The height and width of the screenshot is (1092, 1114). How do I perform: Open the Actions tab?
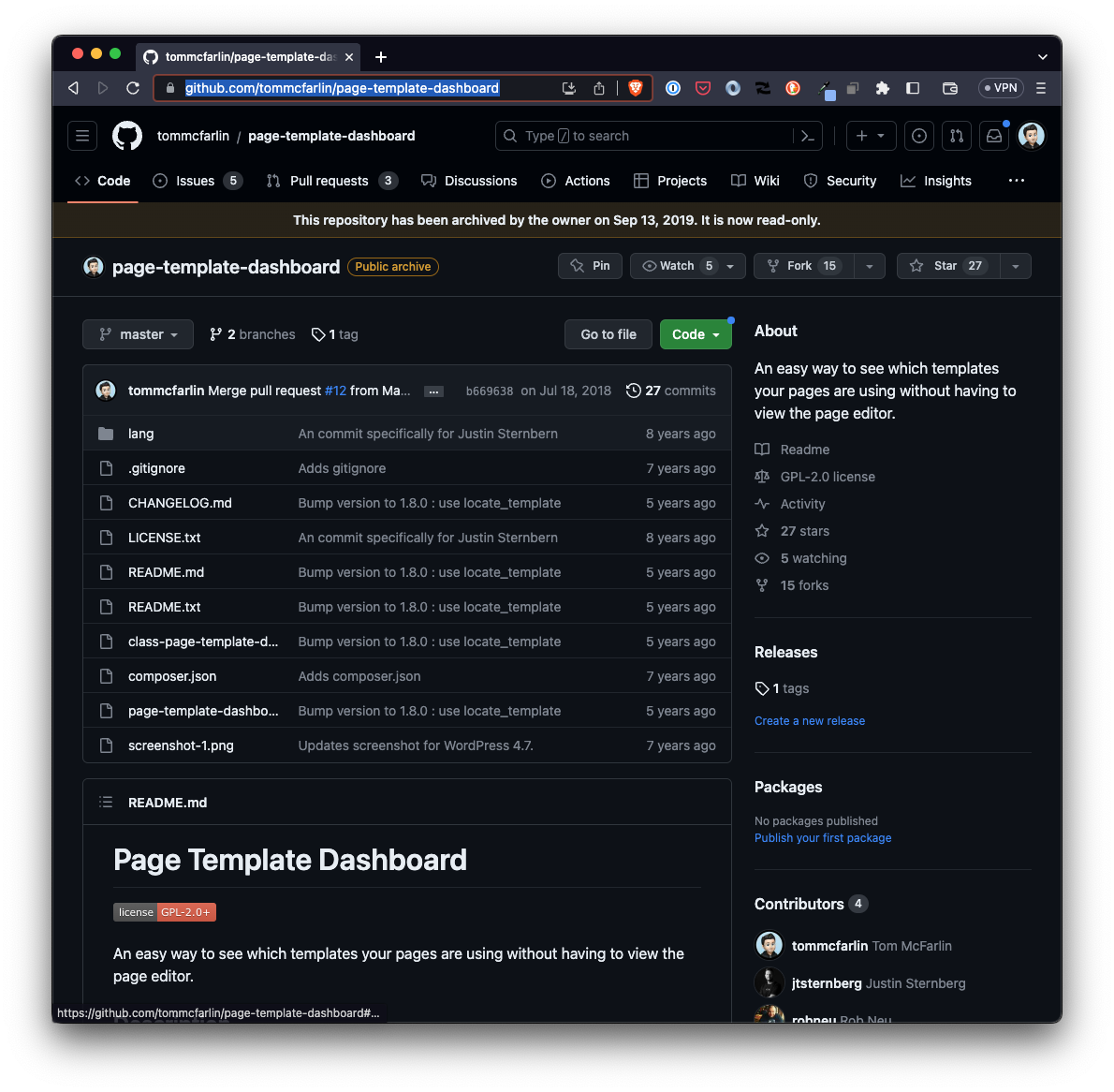pos(576,181)
